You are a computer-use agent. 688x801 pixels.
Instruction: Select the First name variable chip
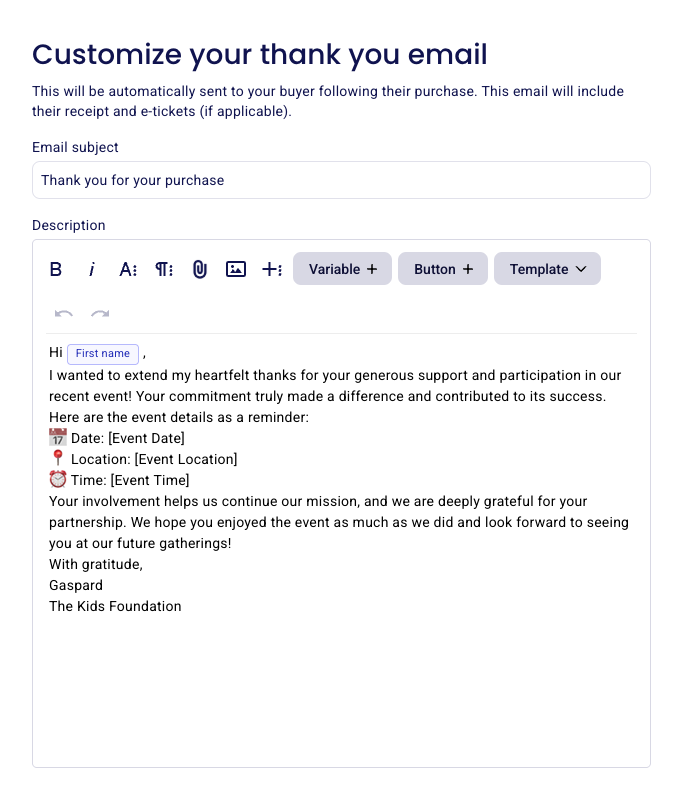point(103,354)
